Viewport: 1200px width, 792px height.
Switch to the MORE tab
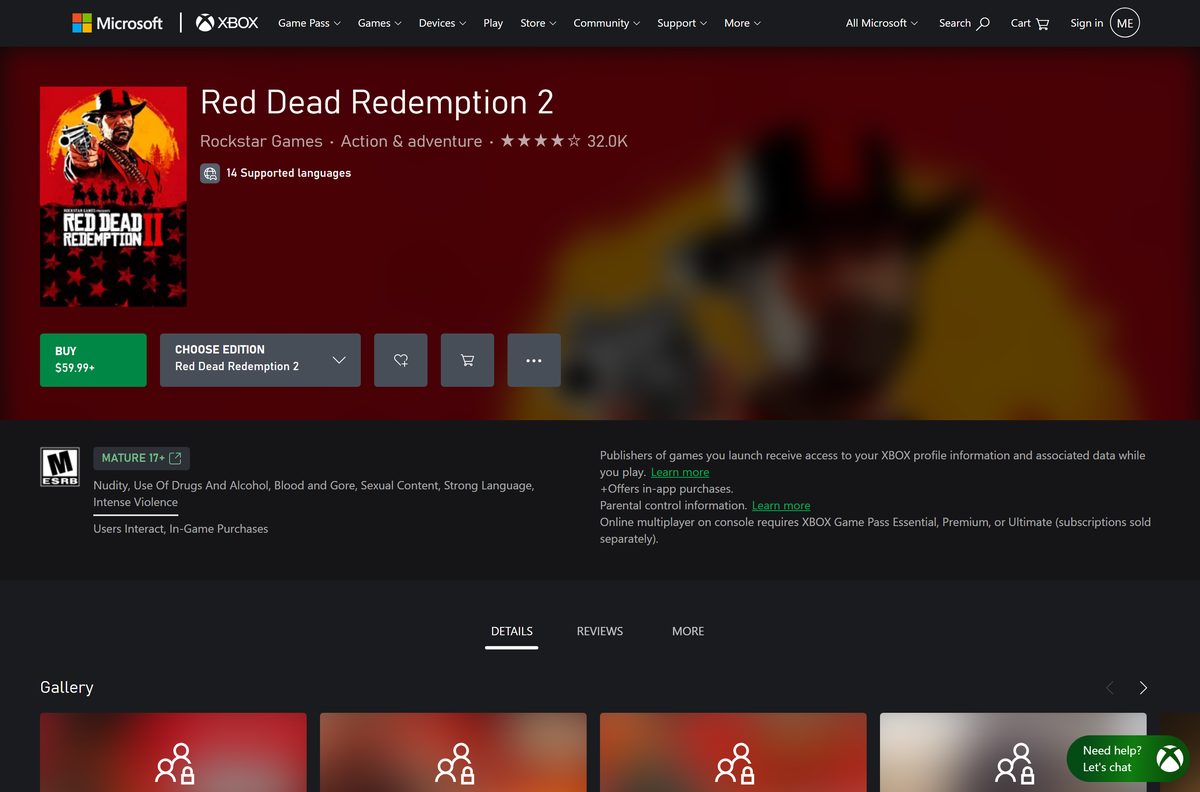688,631
